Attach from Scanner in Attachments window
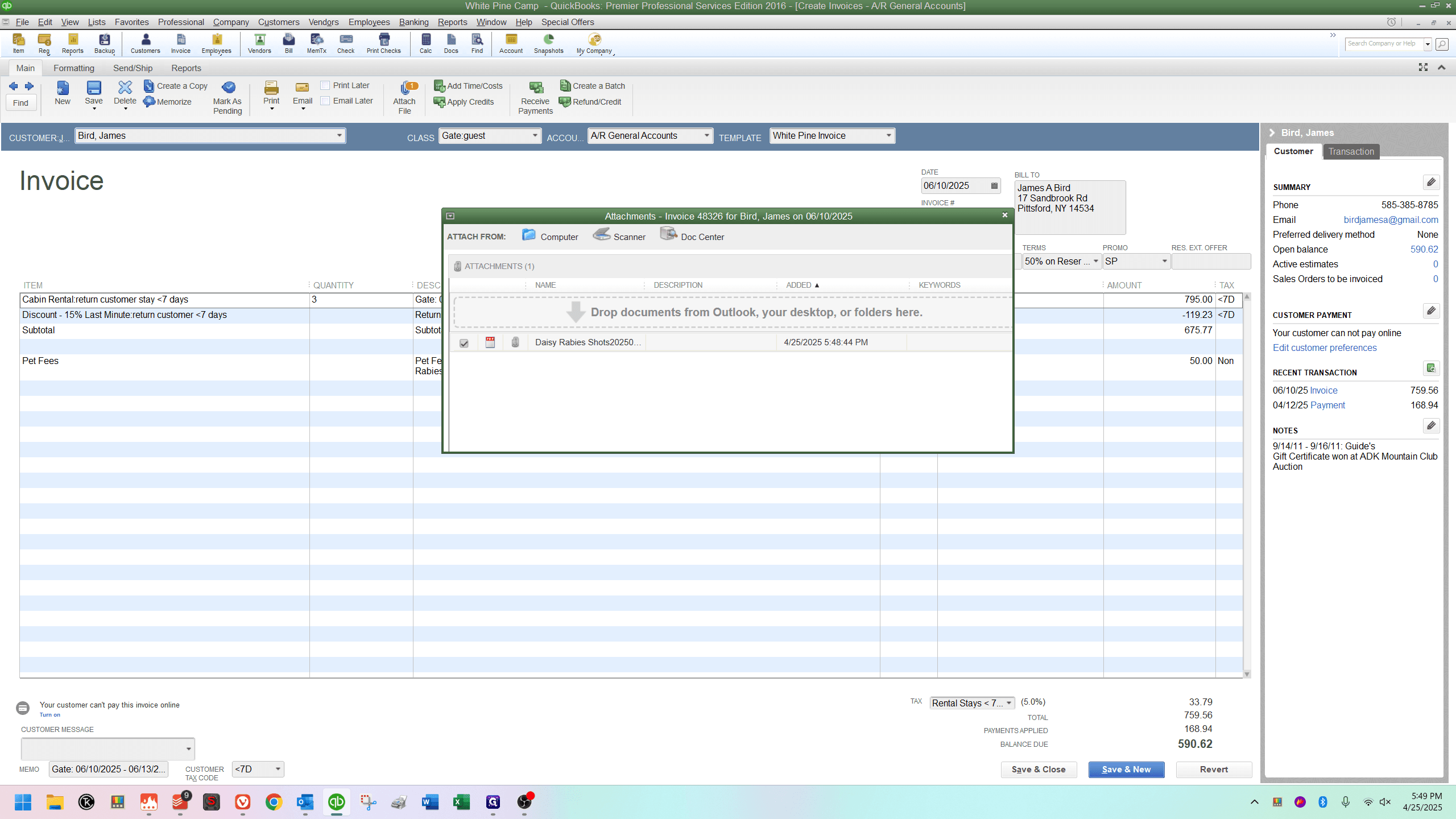Screen dimensions: 1456x819 (619, 236)
